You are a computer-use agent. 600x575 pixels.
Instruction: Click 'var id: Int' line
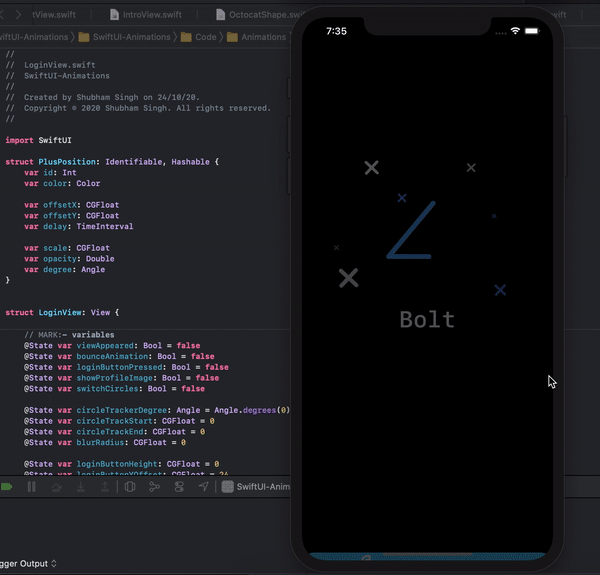click(x=50, y=173)
